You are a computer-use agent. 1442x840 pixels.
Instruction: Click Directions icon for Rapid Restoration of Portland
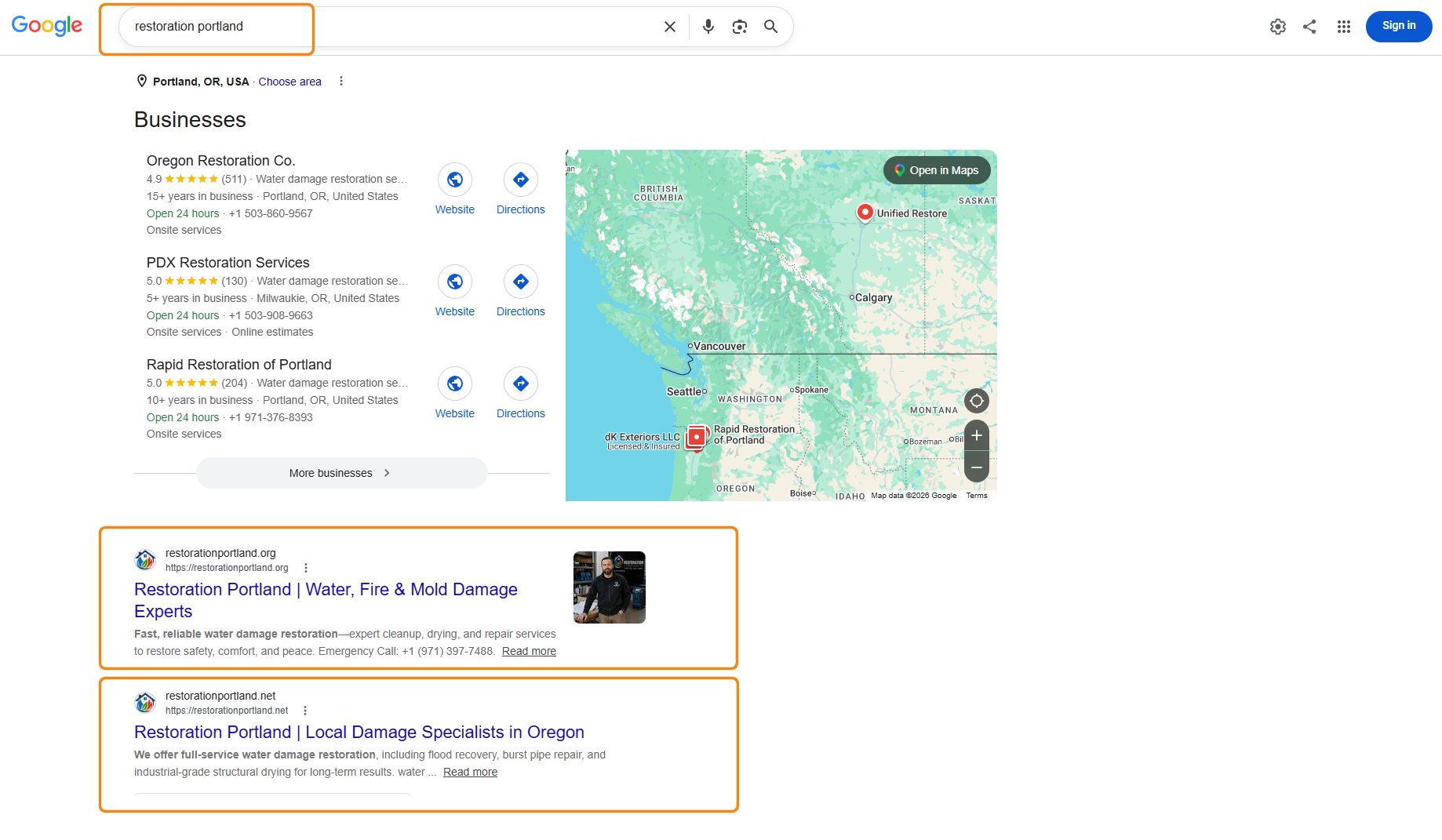[x=521, y=384]
